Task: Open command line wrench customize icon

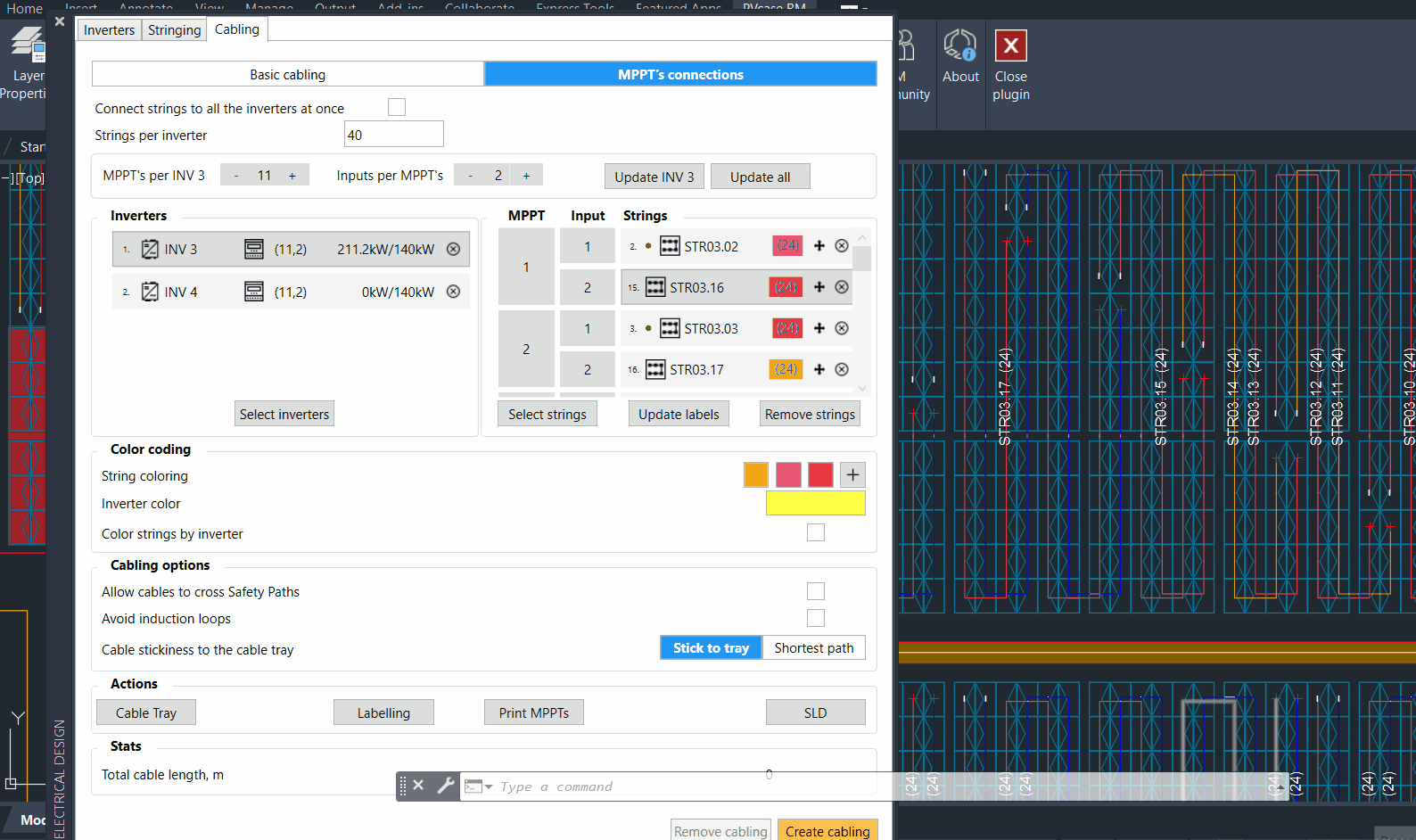Action: 445,786
